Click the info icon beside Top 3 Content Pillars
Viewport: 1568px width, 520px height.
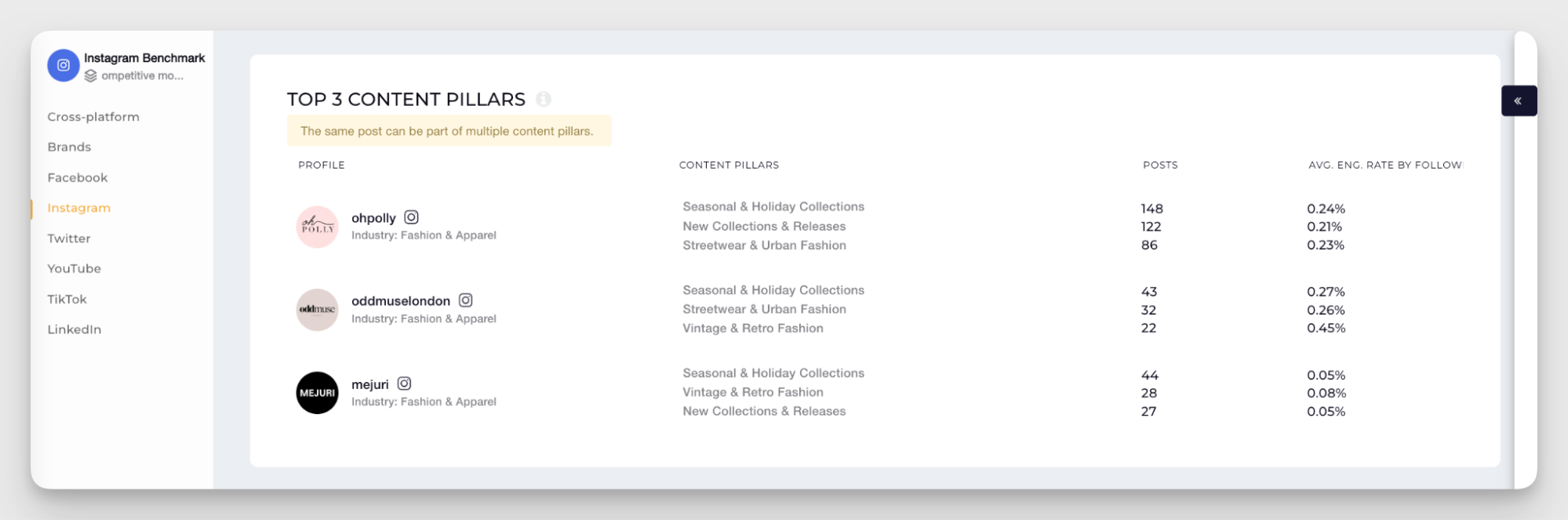click(x=543, y=100)
